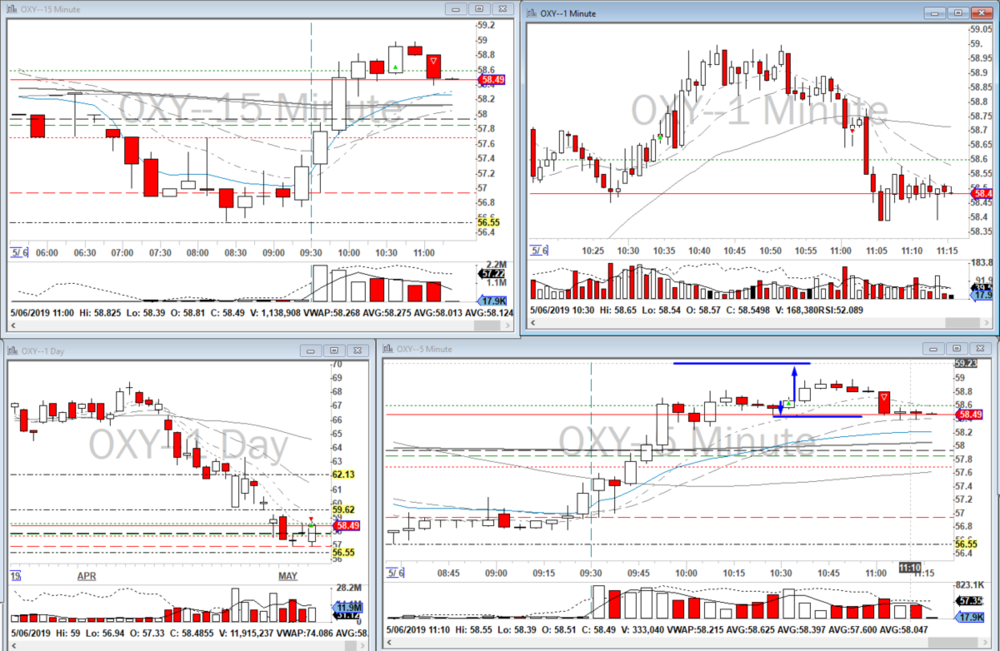
Task: Select the green buy triangle on 15 Minute chart
Action: pos(396,68)
